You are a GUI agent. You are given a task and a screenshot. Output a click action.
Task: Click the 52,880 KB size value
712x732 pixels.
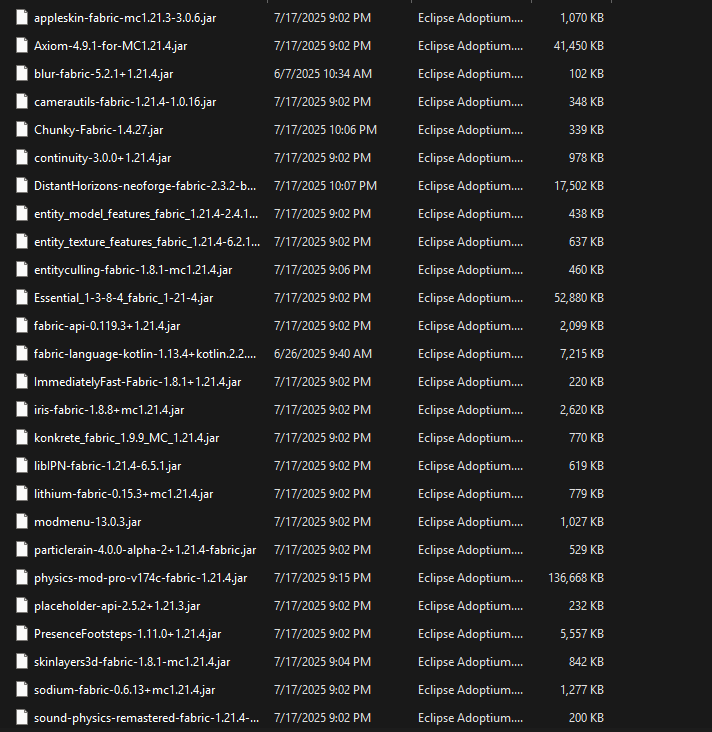(579, 298)
